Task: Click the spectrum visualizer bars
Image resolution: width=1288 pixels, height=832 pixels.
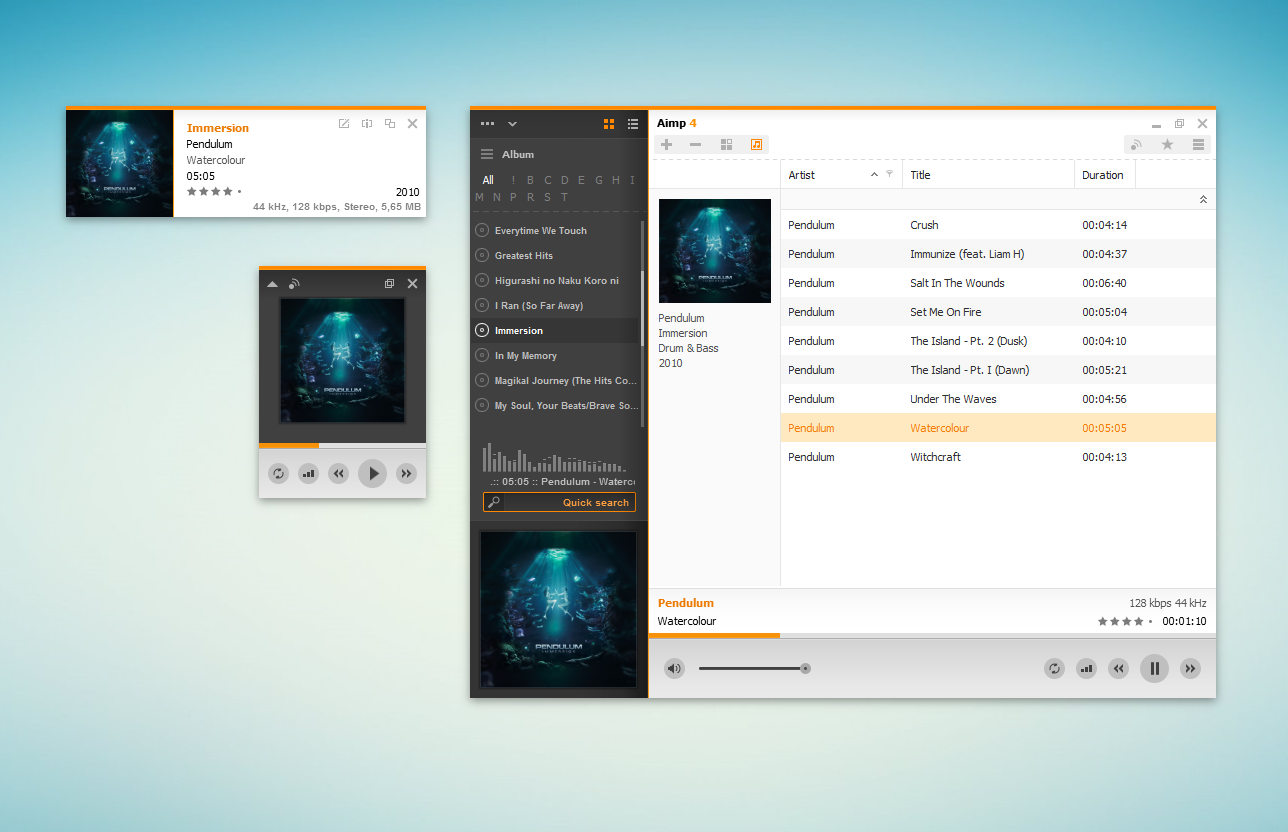Action: [555, 458]
